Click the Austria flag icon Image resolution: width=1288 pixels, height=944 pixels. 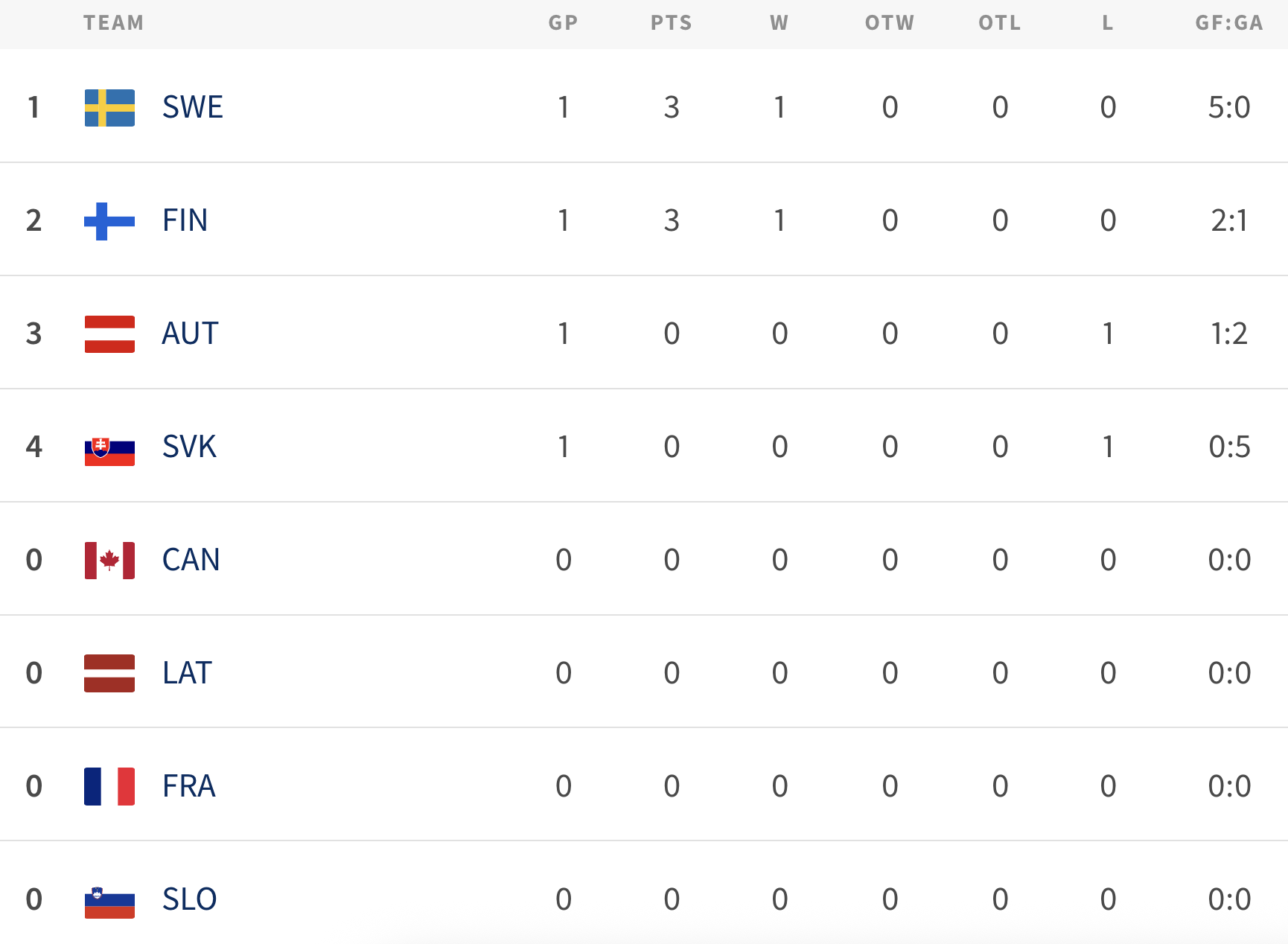[109, 334]
